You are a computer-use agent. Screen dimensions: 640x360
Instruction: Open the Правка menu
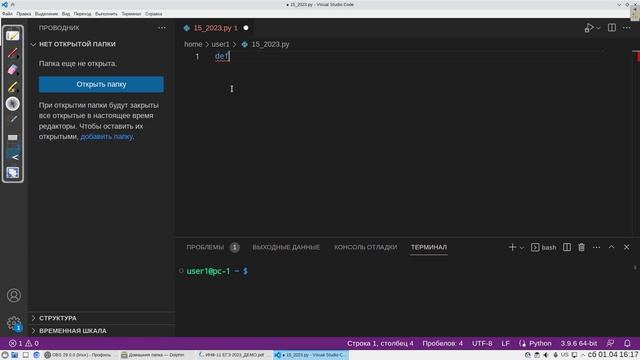click(24, 14)
